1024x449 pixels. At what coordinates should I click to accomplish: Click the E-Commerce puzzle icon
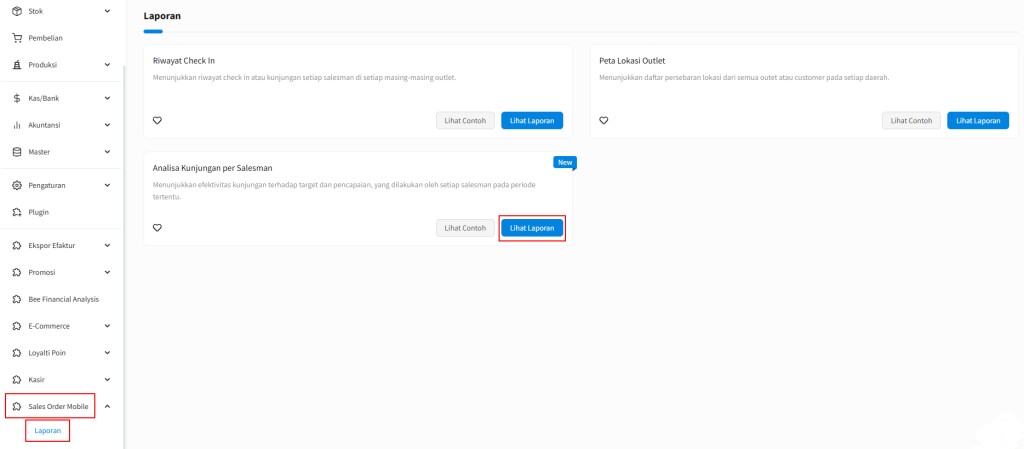click(x=18, y=326)
